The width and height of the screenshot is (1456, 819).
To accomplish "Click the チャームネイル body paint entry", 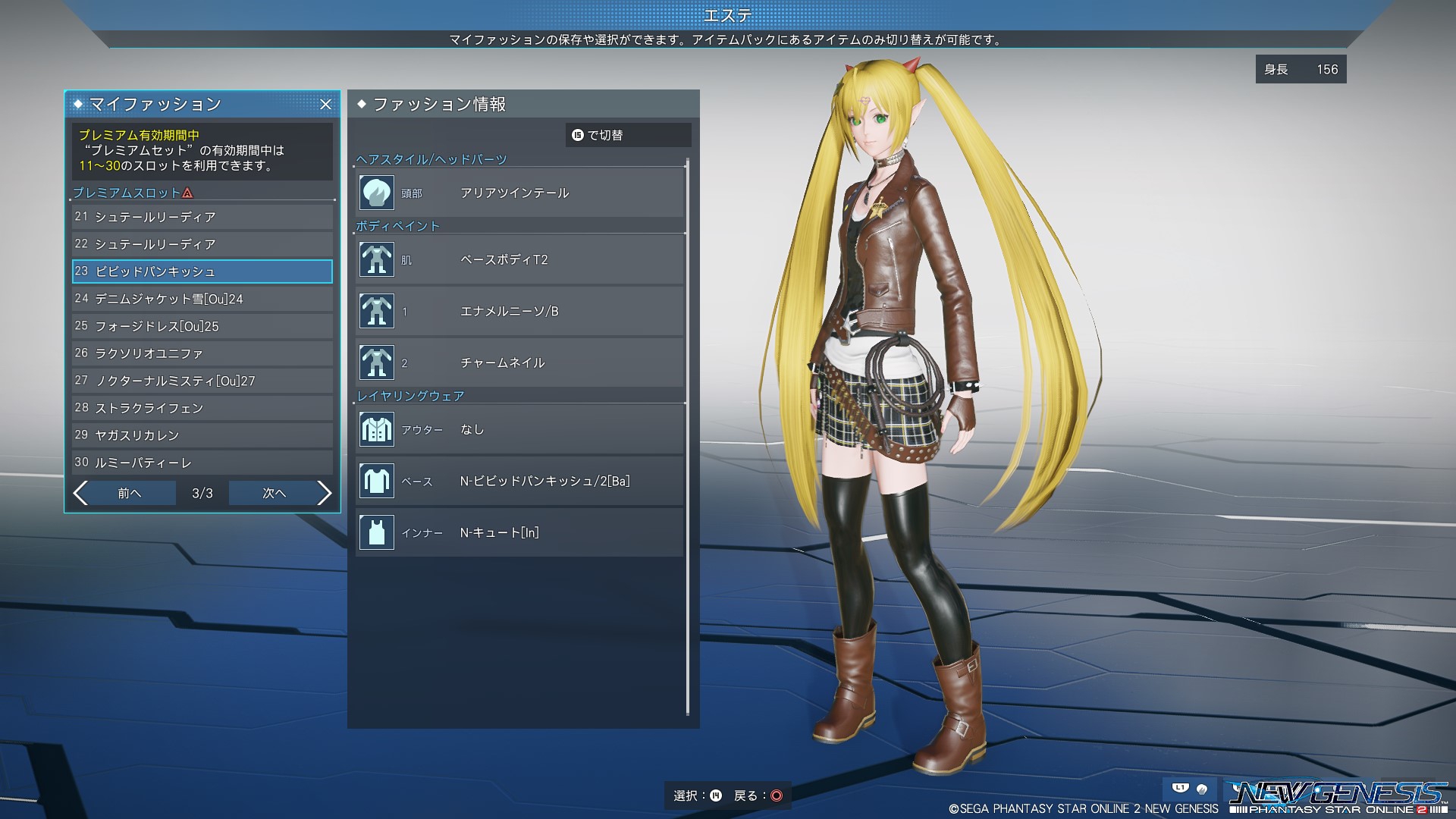I will click(x=520, y=362).
